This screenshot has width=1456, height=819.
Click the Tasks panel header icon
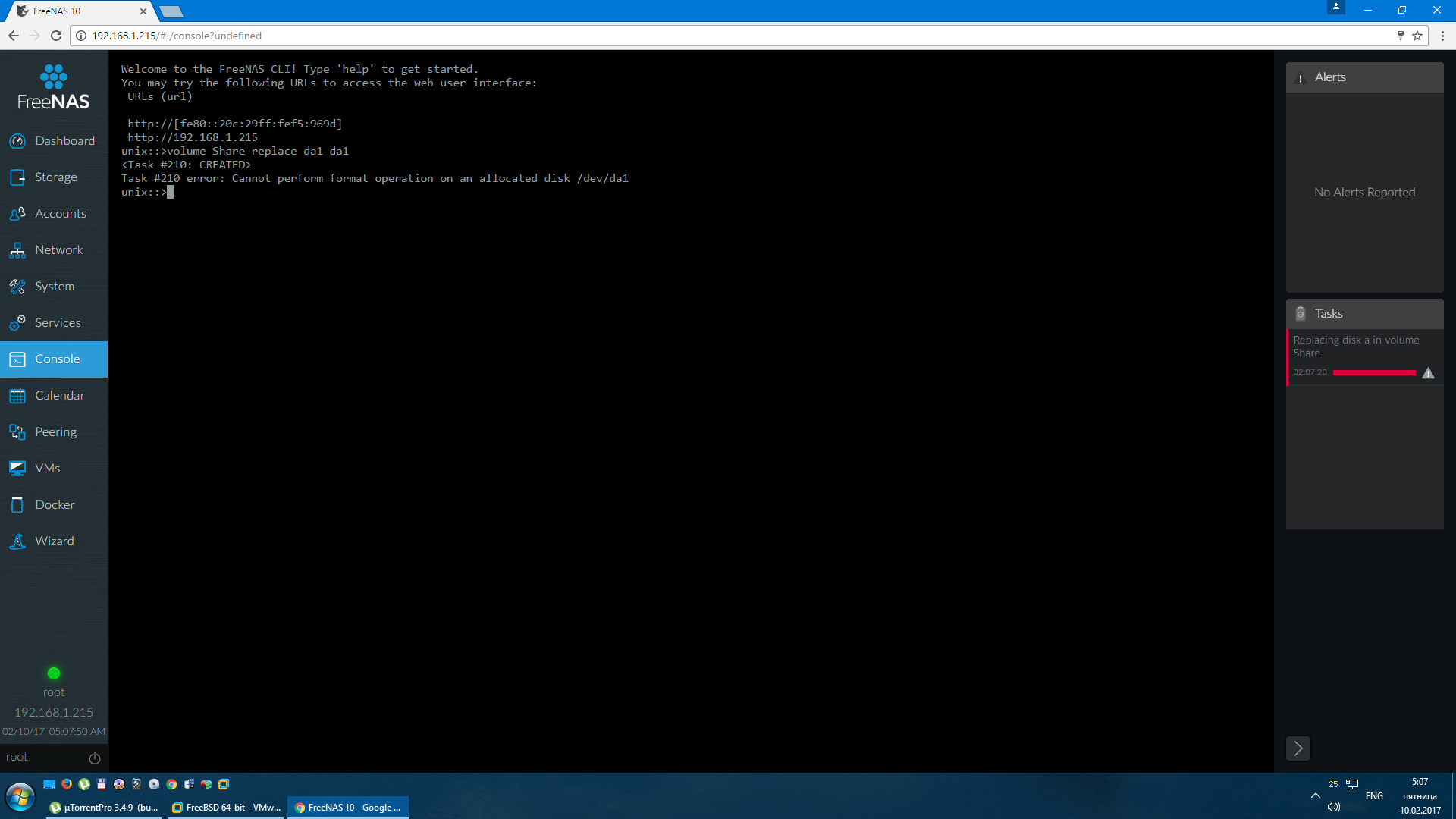click(1301, 314)
